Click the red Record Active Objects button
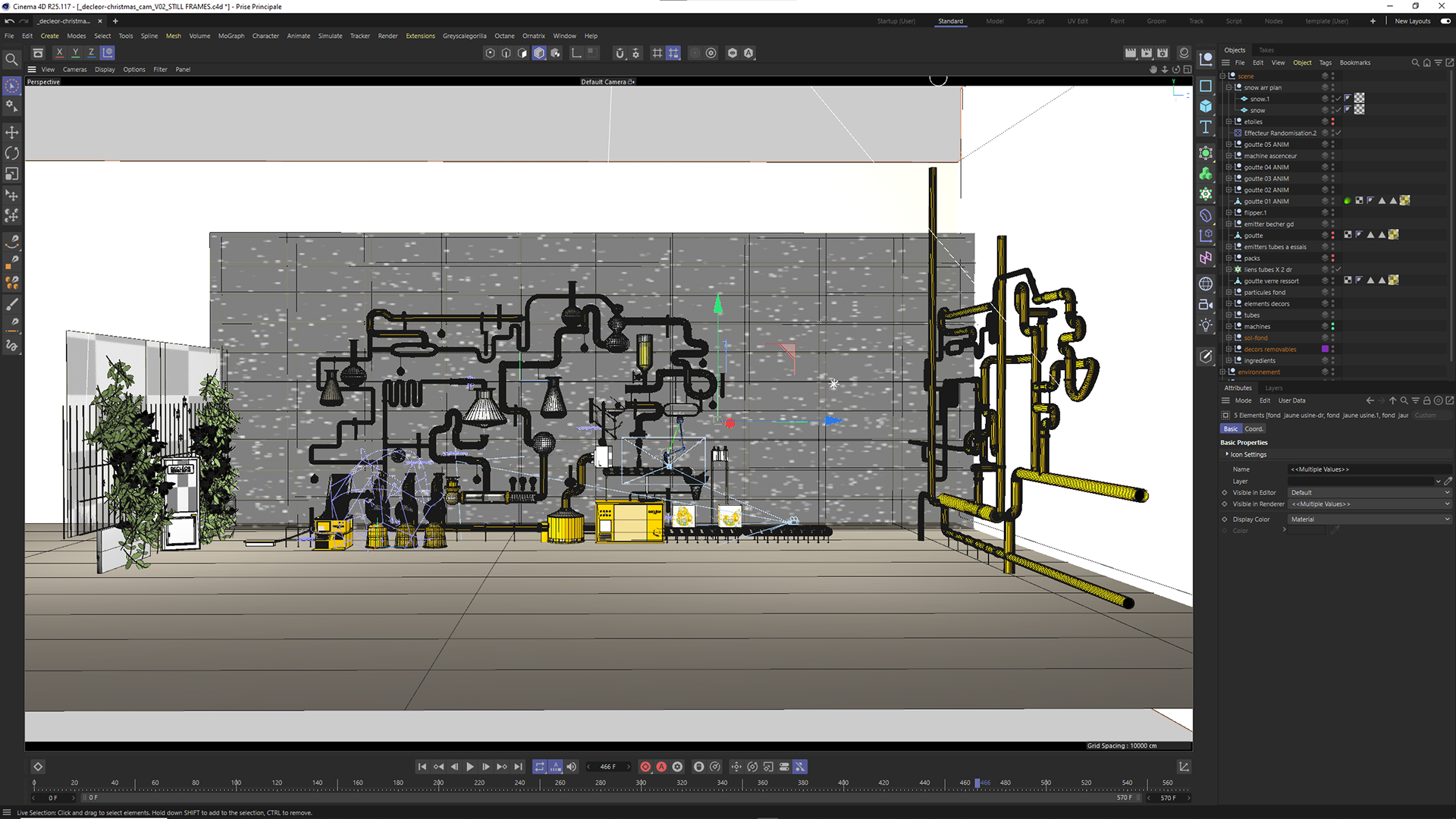 645,767
